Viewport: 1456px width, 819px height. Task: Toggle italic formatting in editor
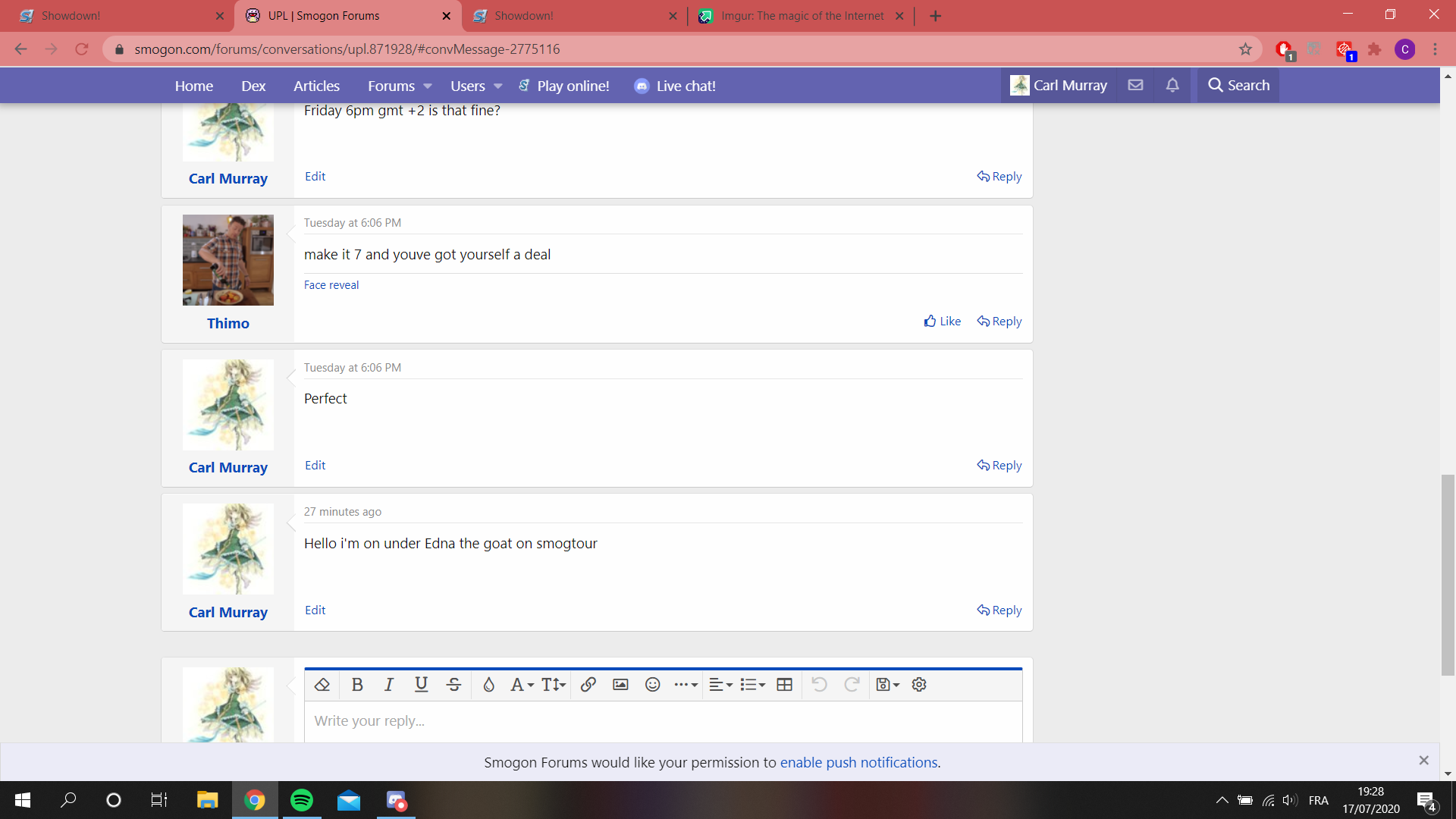pos(389,685)
